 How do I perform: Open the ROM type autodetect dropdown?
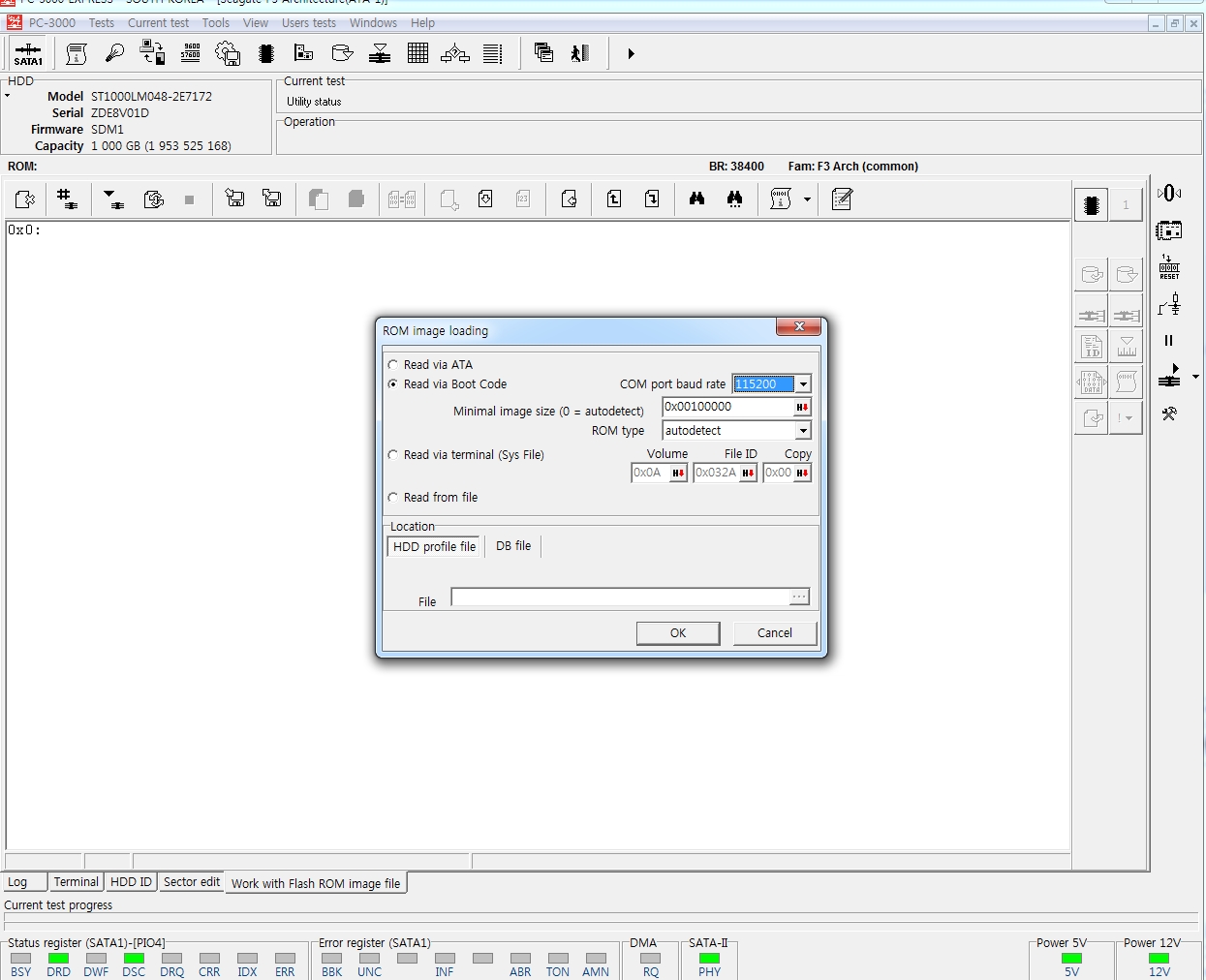tap(803, 431)
